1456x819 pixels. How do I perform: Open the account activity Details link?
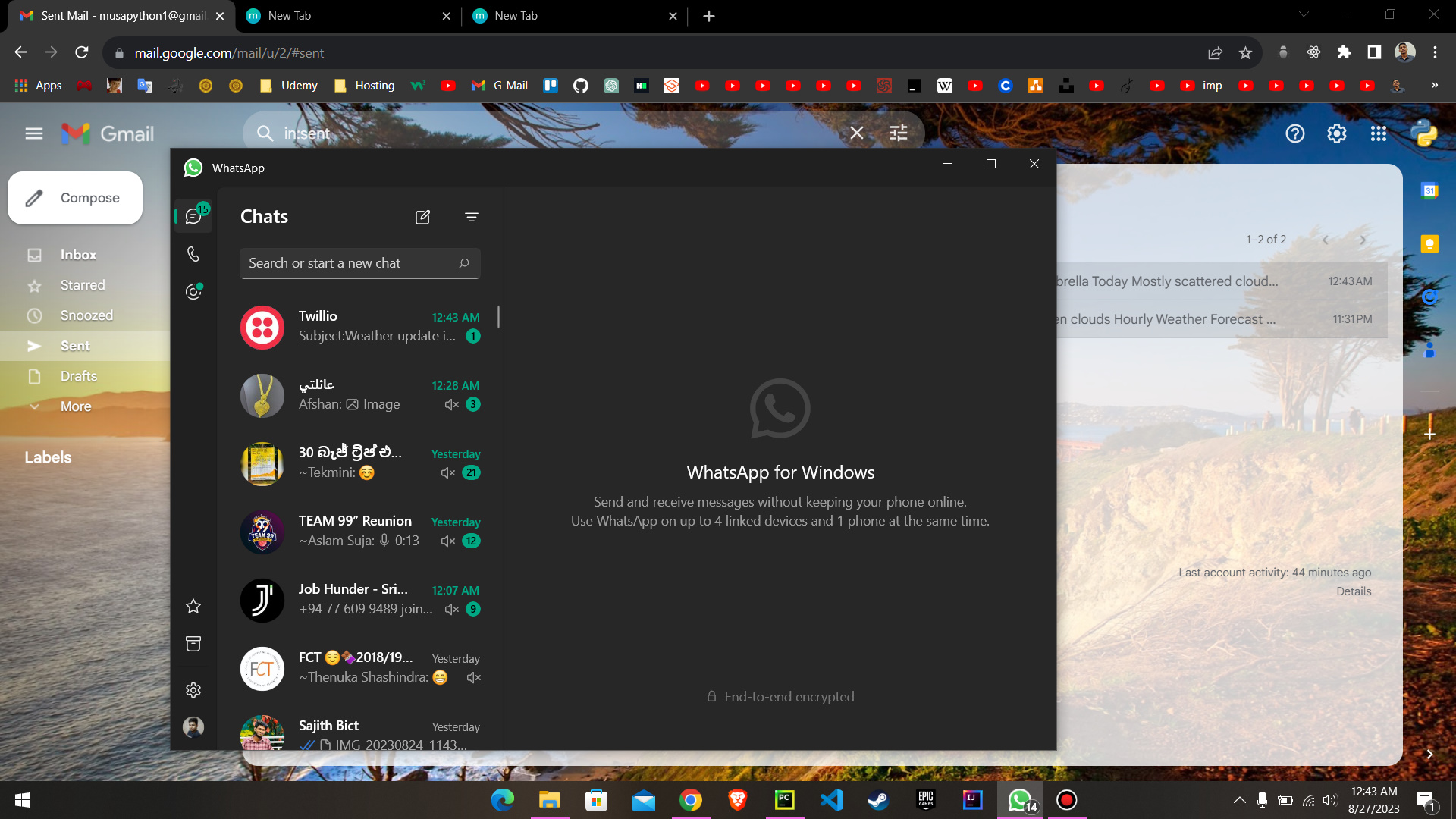pyautogui.click(x=1354, y=591)
